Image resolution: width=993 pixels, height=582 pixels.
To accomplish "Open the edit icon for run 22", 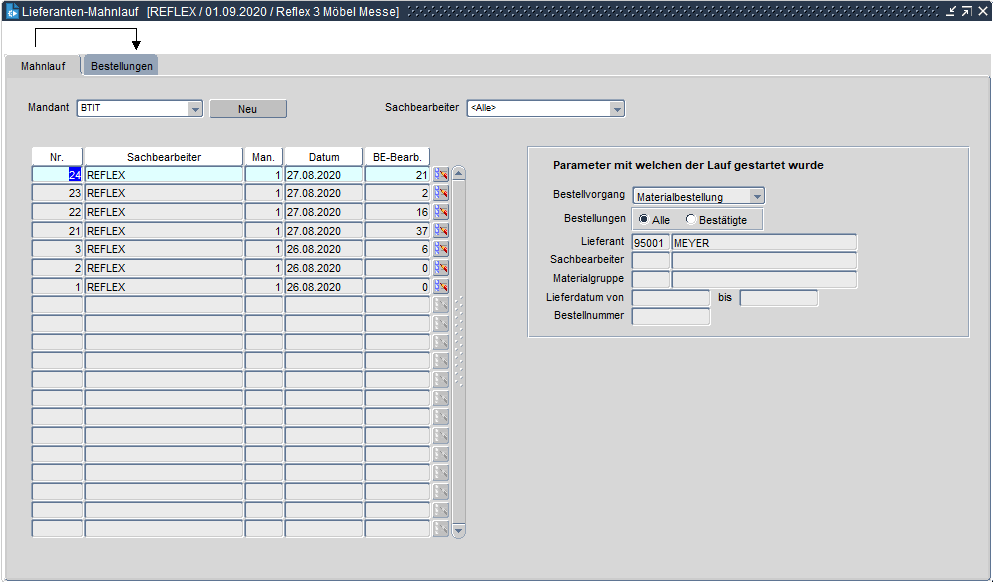I will tap(440, 212).
